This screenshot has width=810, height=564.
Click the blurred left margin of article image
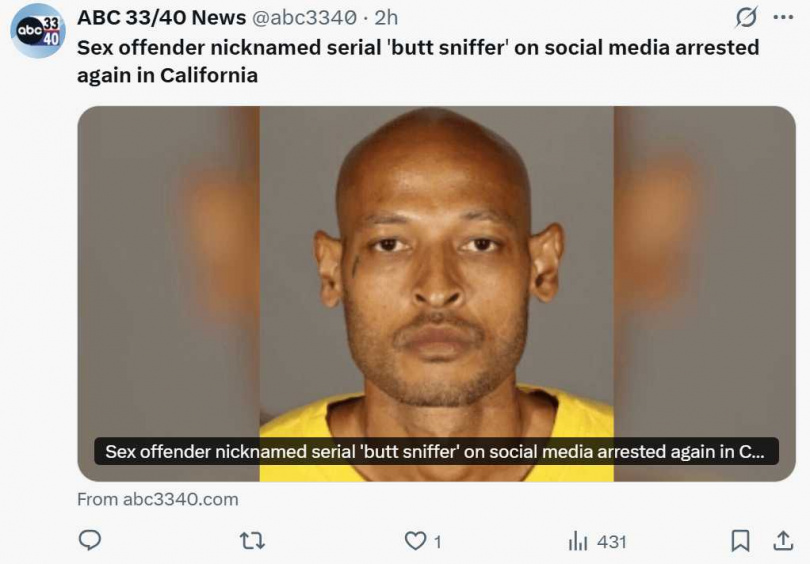click(x=168, y=294)
